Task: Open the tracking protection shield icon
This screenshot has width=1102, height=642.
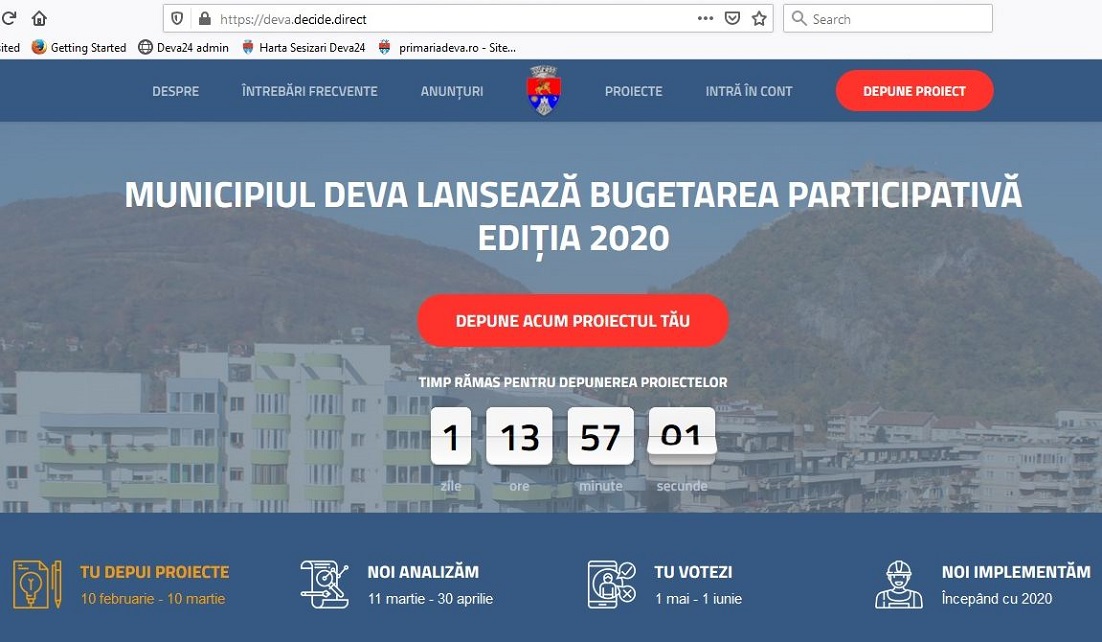Action: tap(177, 19)
